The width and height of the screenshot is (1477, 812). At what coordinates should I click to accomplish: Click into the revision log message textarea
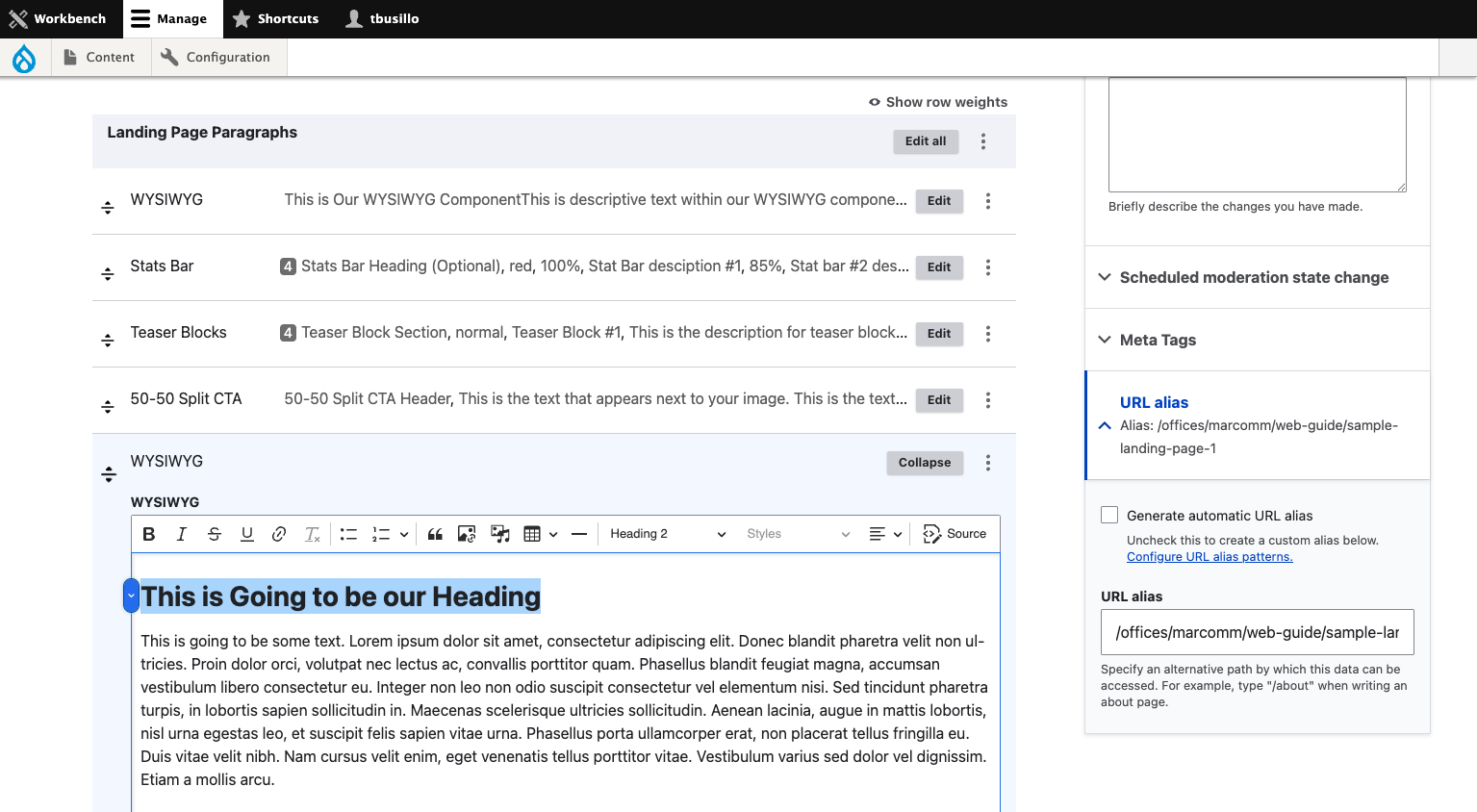(x=1258, y=135)
